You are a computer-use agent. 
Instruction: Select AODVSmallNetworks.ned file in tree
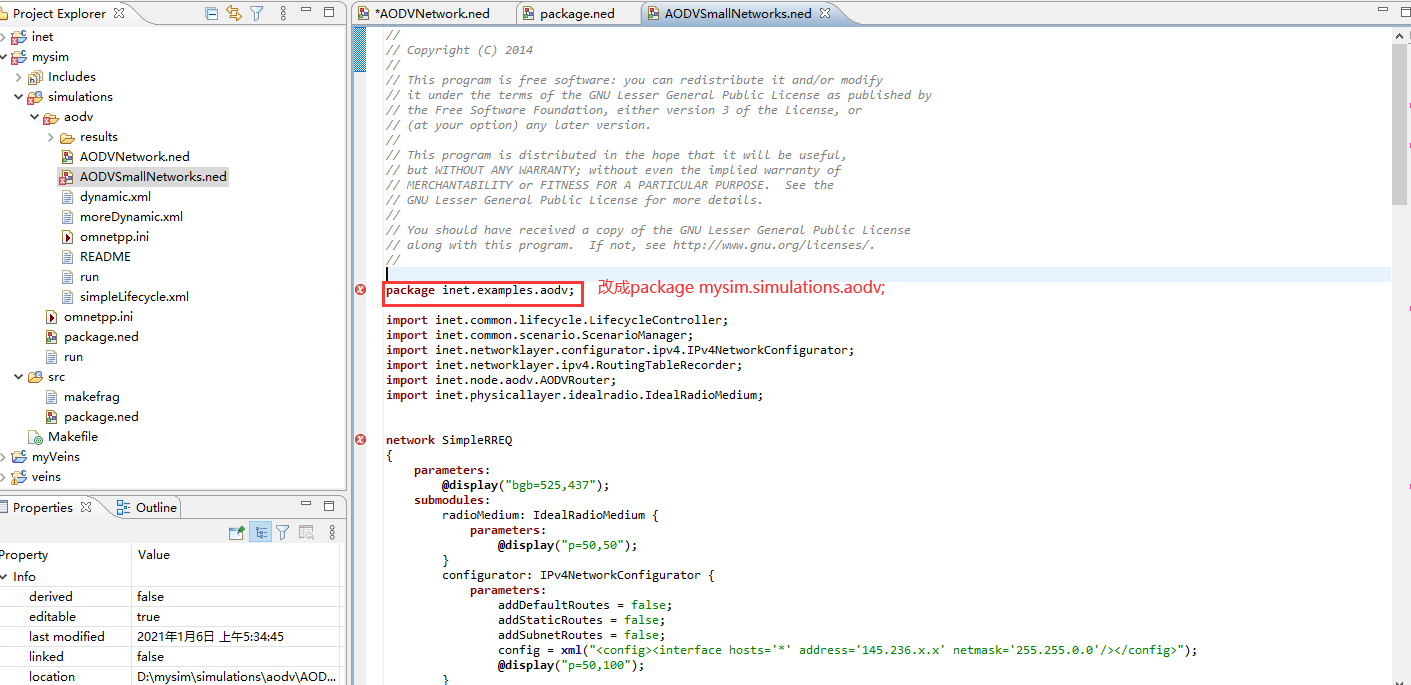pos(153,177)
